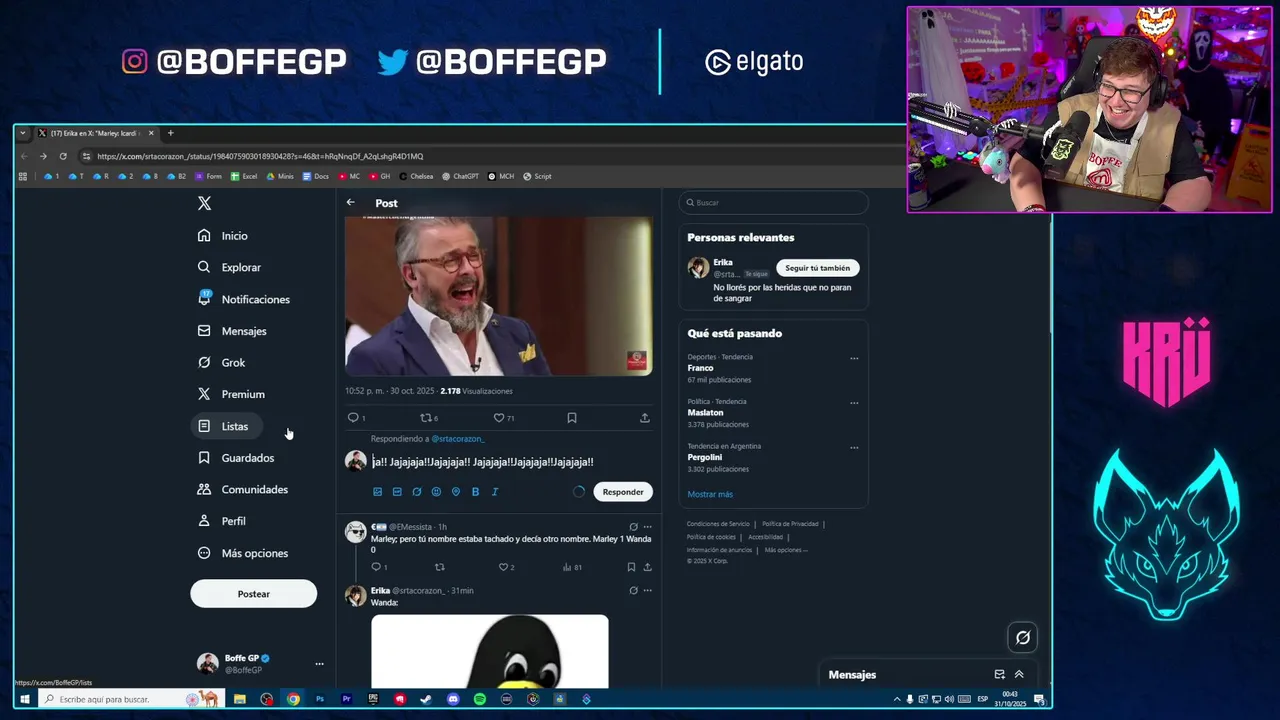1280x720 pixels.
Task: Open a new Chrome tab
Action: point(170,133)
